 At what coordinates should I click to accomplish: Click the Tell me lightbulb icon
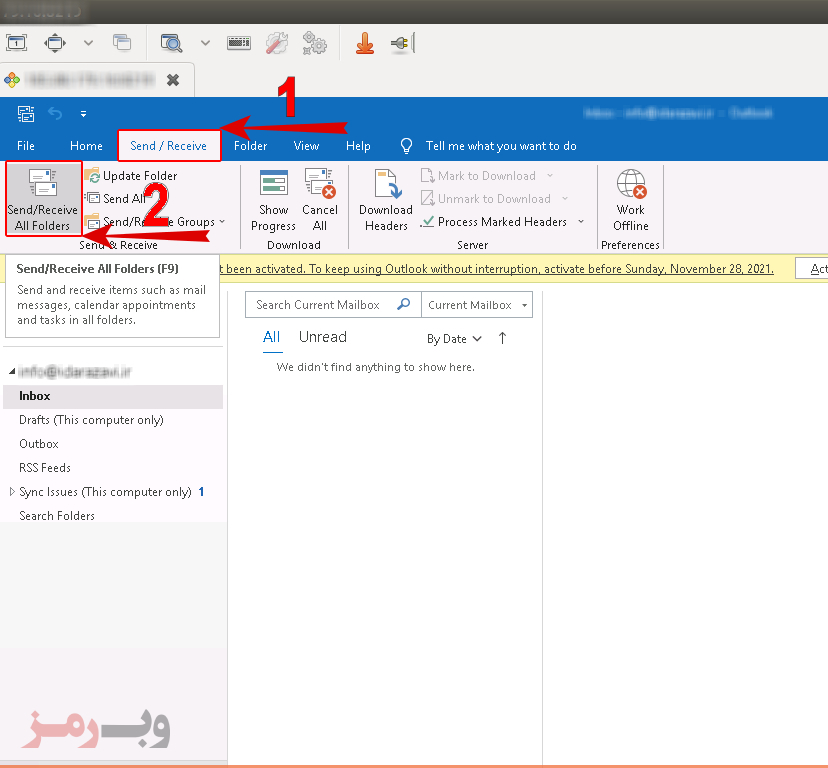pos(406,146)
